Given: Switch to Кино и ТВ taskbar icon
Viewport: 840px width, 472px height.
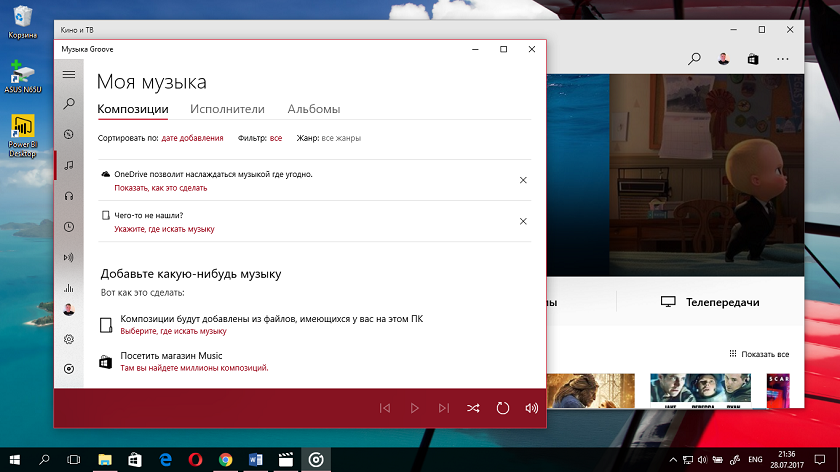Looking at the screenshot, I should pos(286,460).
